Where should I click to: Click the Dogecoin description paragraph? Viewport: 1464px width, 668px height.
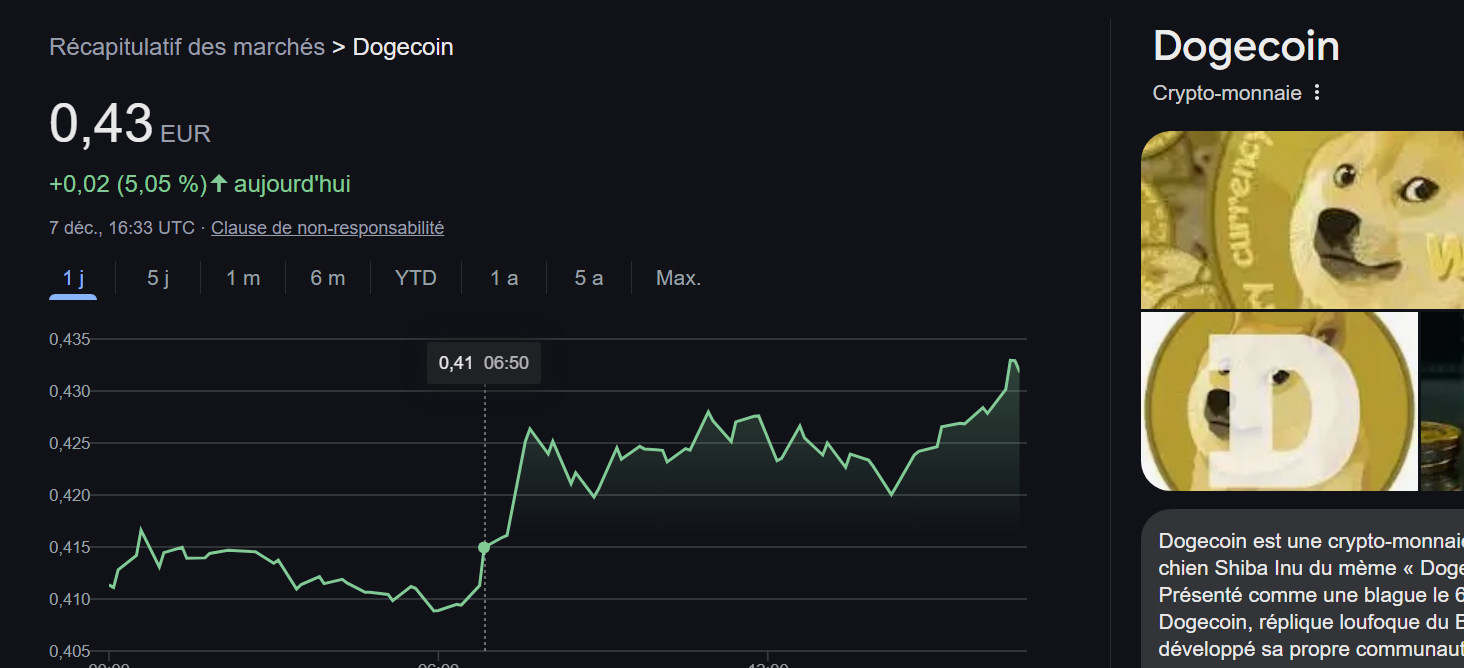(x=1311, y=595)
